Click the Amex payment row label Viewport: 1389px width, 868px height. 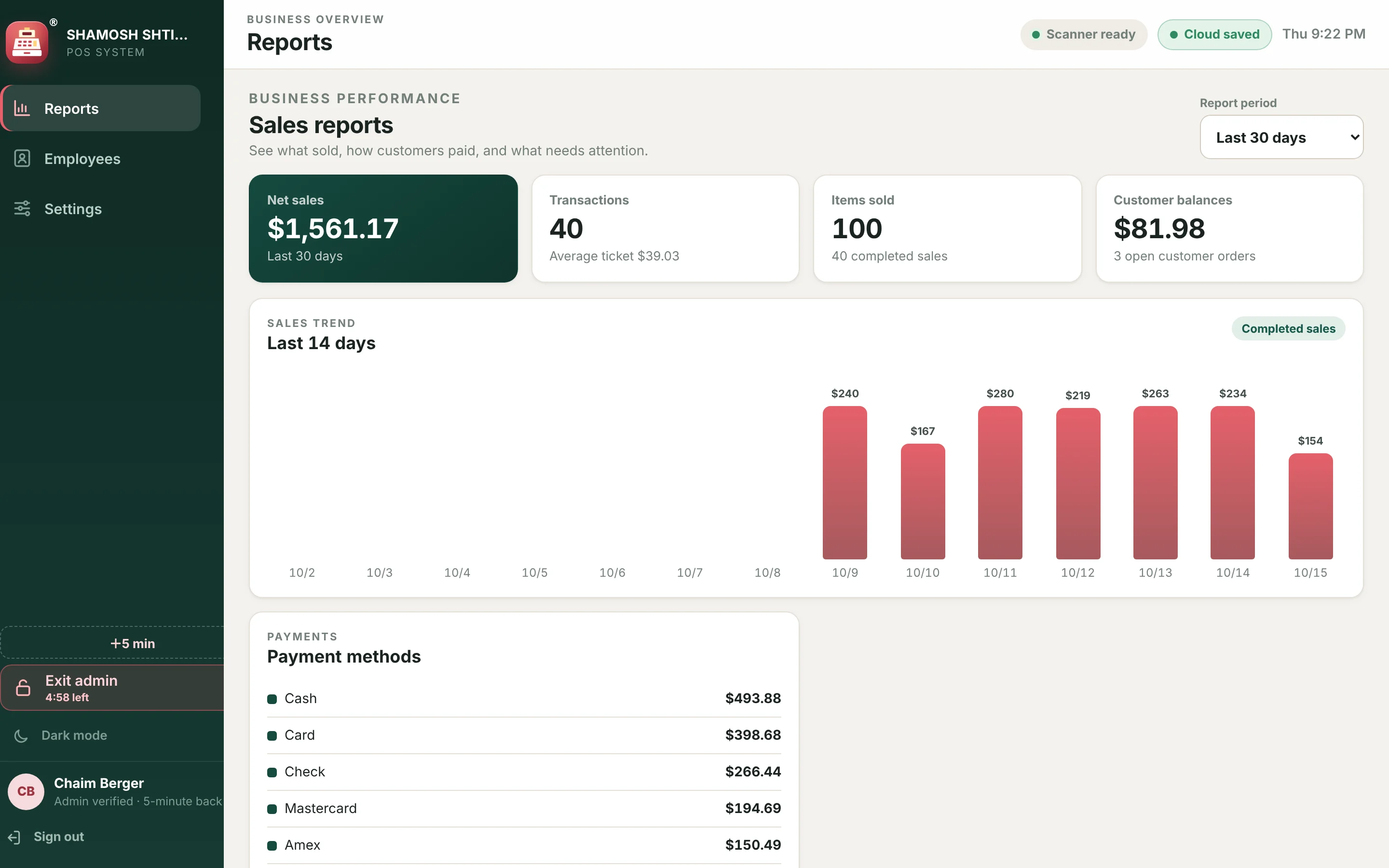click(302, 845)
